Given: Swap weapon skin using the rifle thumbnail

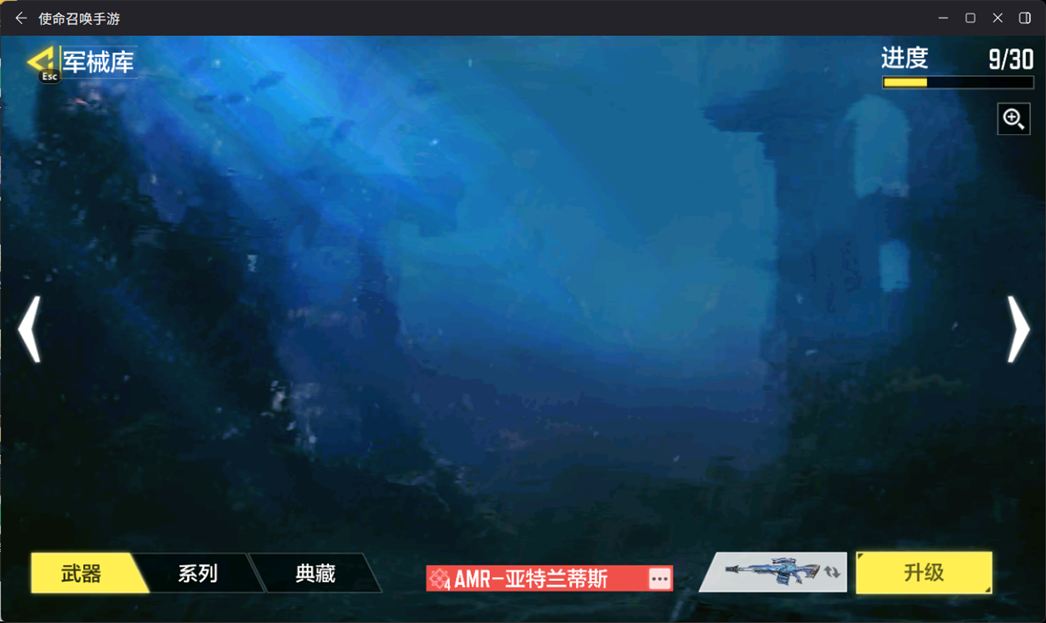Looking at the screenshot, I should [774, 572].
